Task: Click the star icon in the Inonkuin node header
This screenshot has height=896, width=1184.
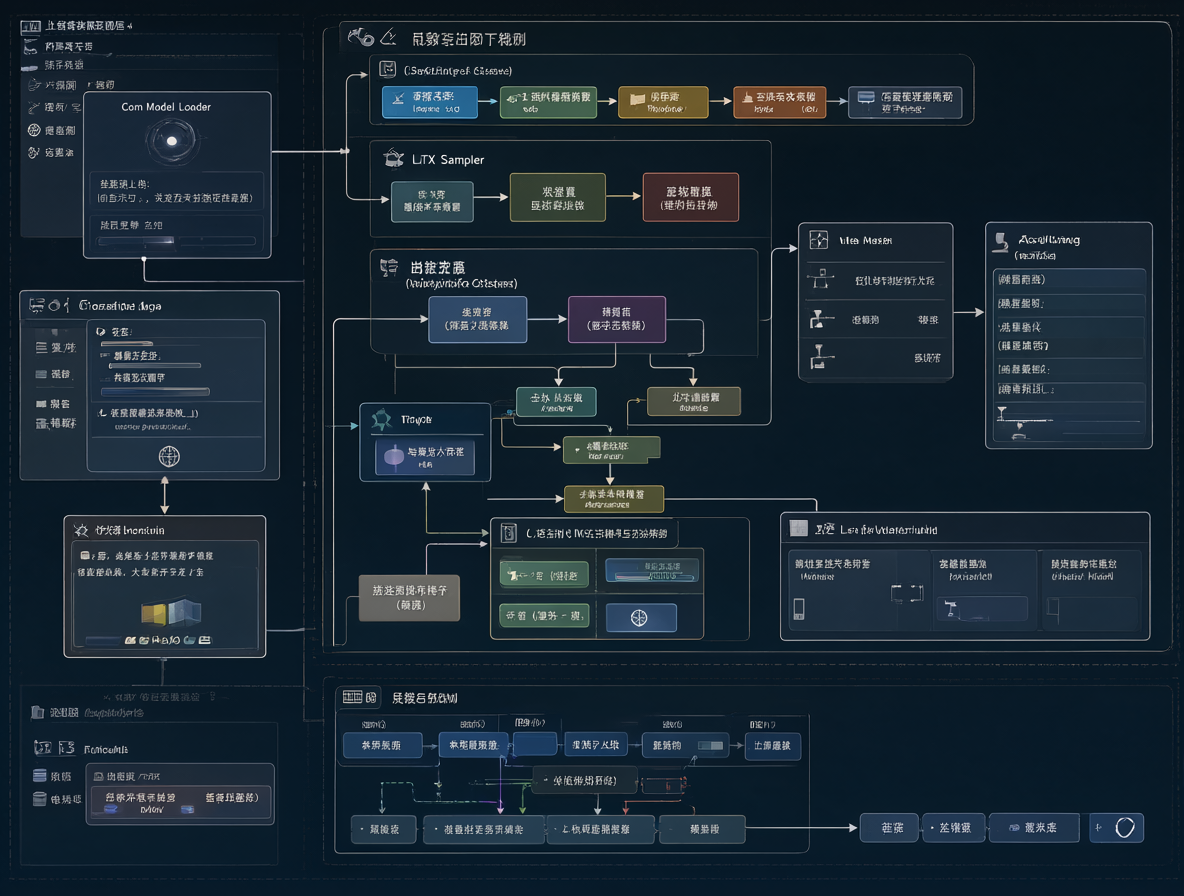Action: coord(81,530)
